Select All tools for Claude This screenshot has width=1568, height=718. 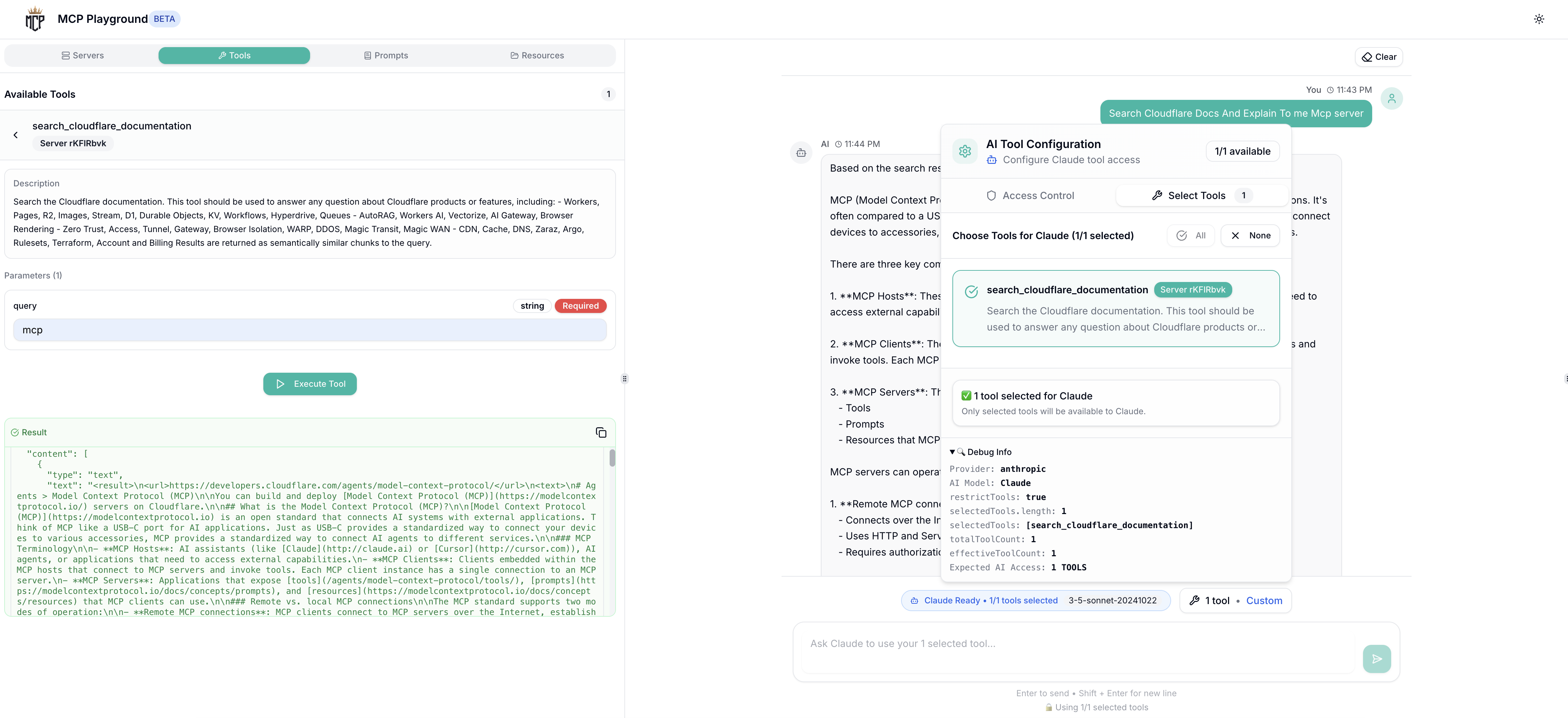point(1191,236)
